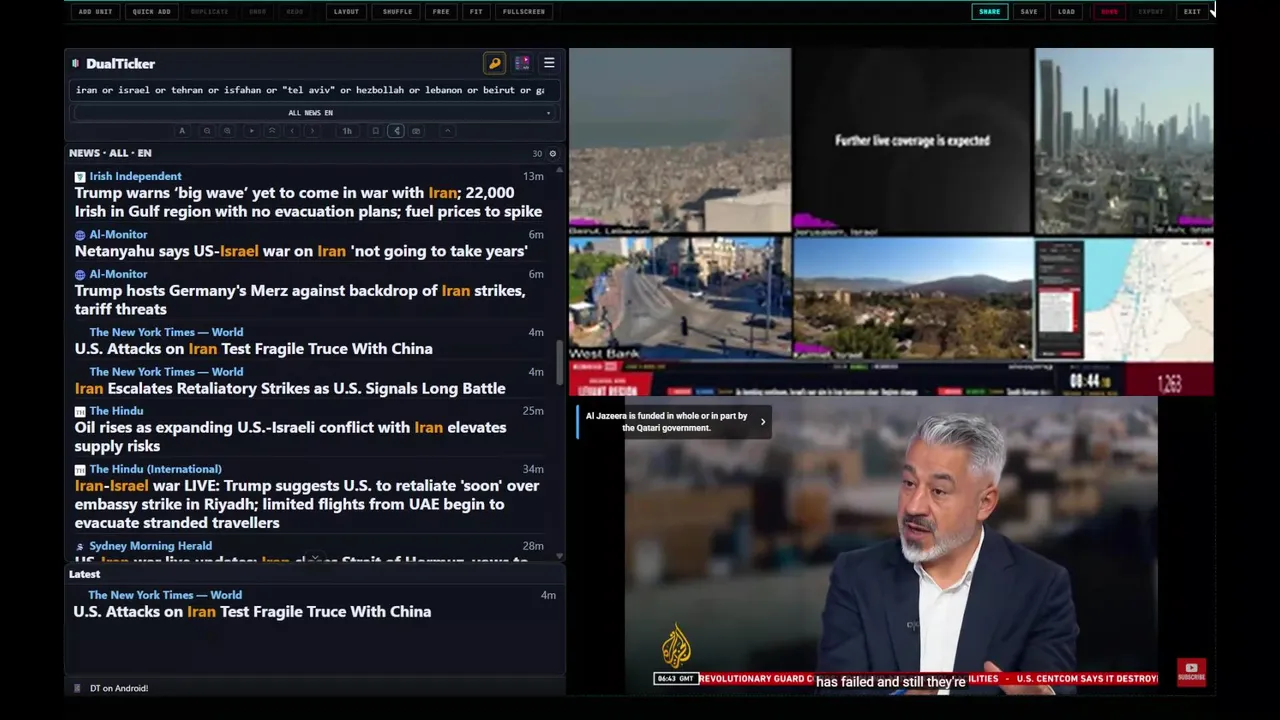Click the SHUFFLE button
Viewport: 1280px width, 720px height.
click(397, 12)
